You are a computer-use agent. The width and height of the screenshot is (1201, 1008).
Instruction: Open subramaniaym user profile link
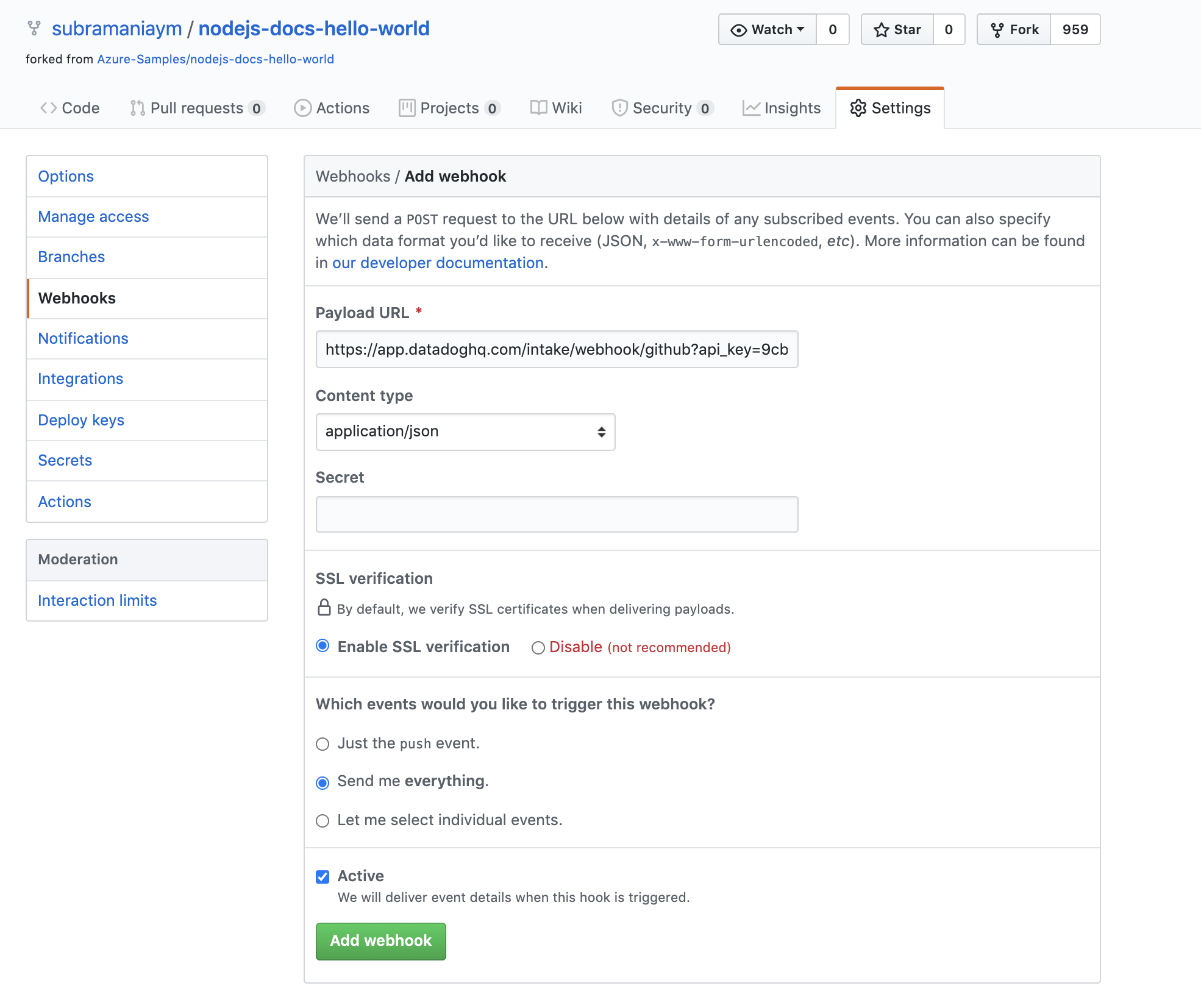[117, 29]
